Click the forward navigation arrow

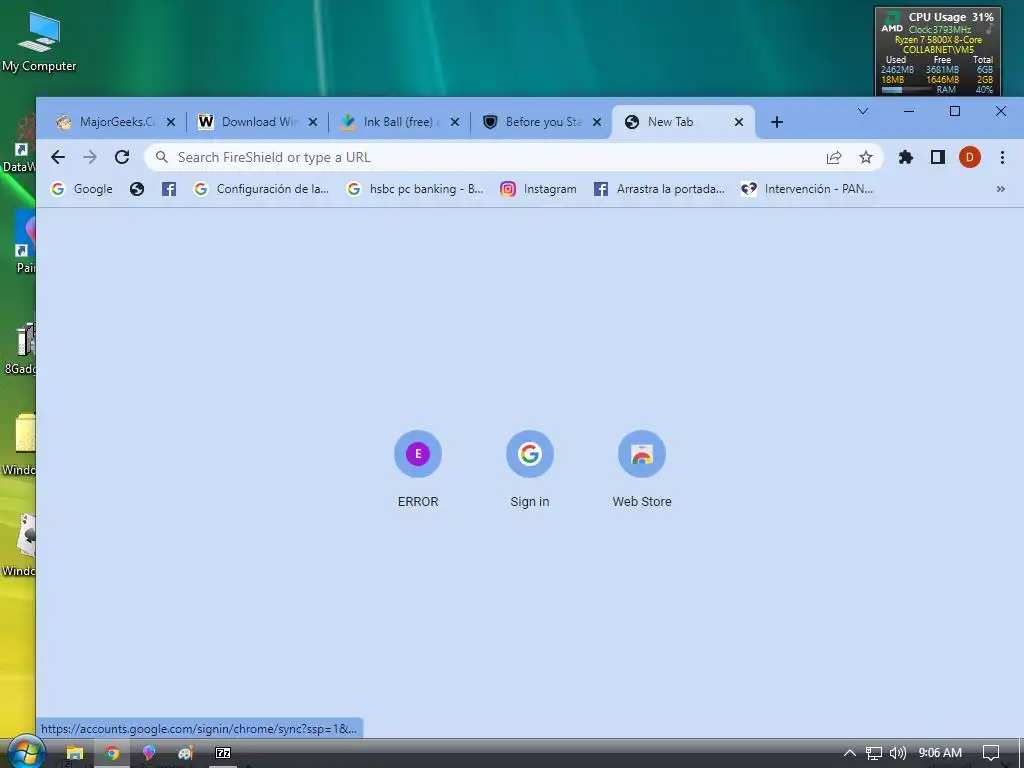[x=90, y=157]
